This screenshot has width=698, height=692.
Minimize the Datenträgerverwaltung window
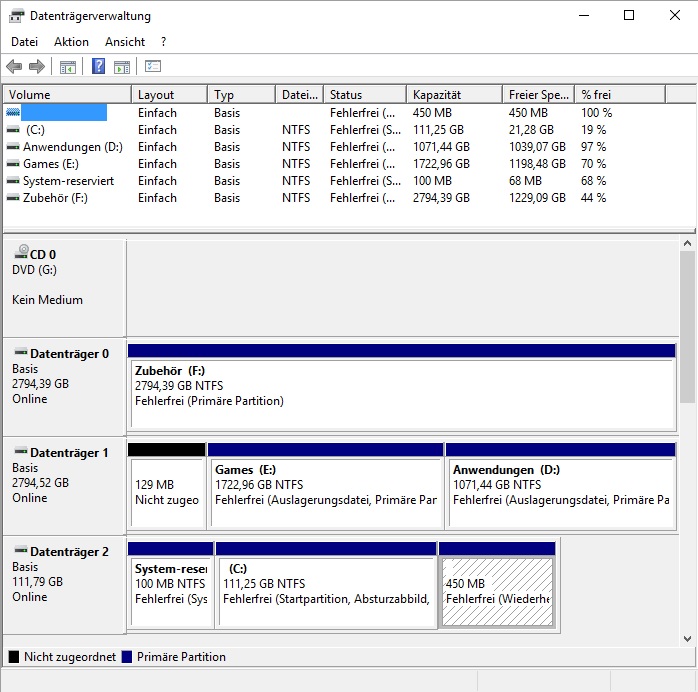[x=584, y=16]
